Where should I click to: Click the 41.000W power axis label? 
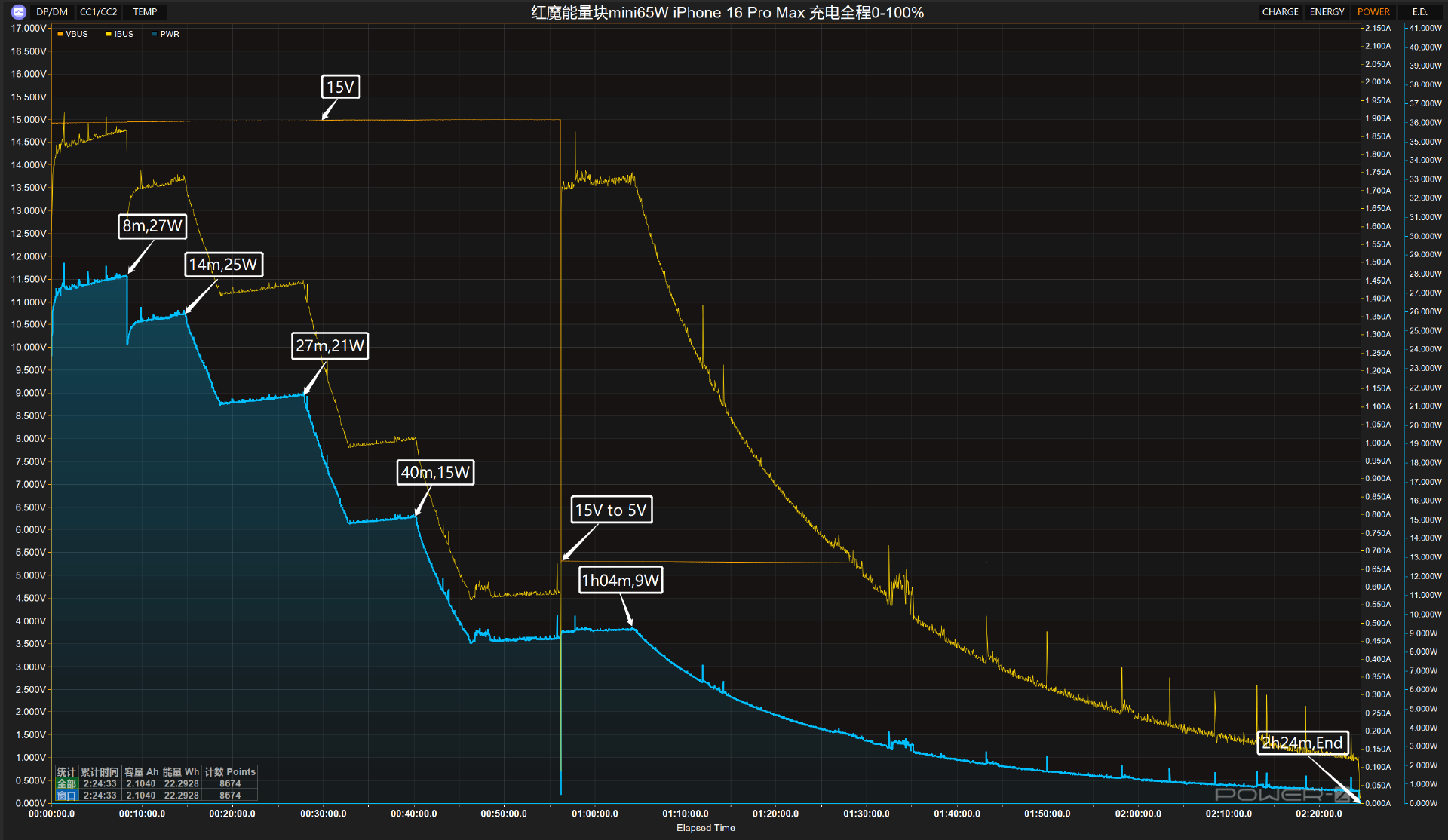1425,28
